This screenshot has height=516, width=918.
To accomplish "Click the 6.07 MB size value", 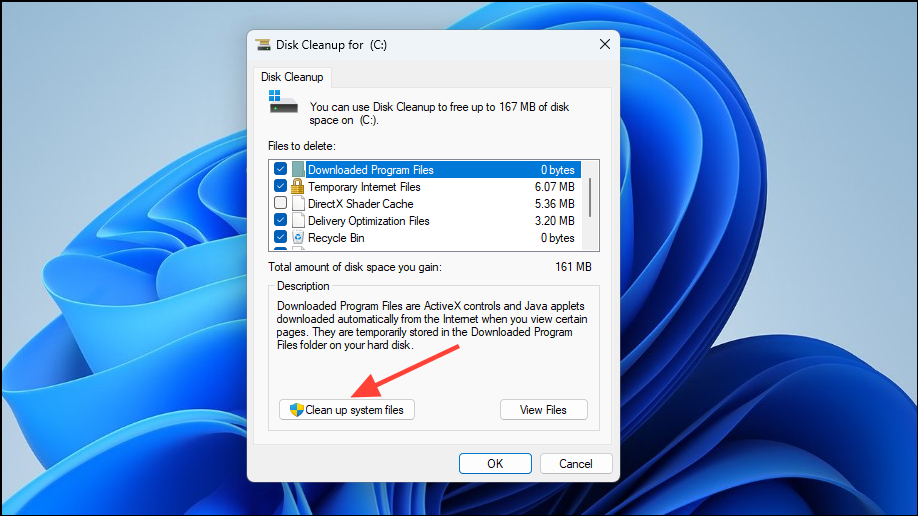I will [x=554, y=187].
